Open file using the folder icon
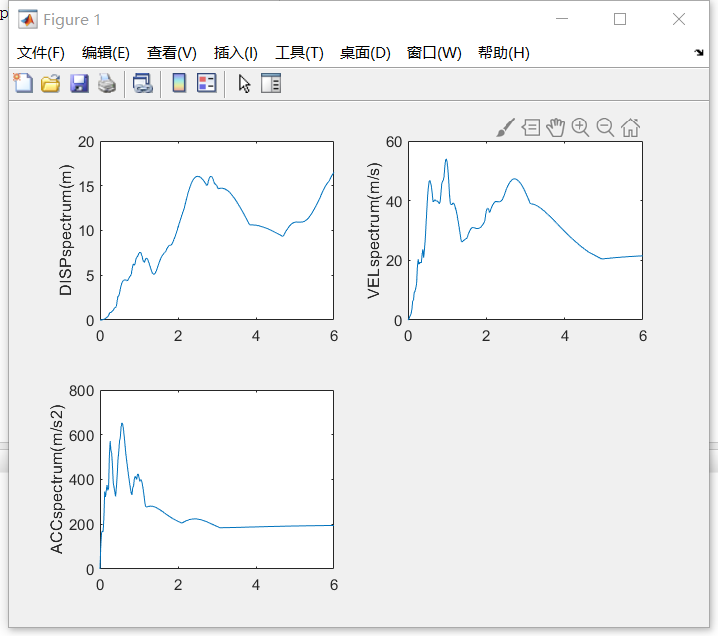Viewport: 718px width, 636px height. coord(50,83)
